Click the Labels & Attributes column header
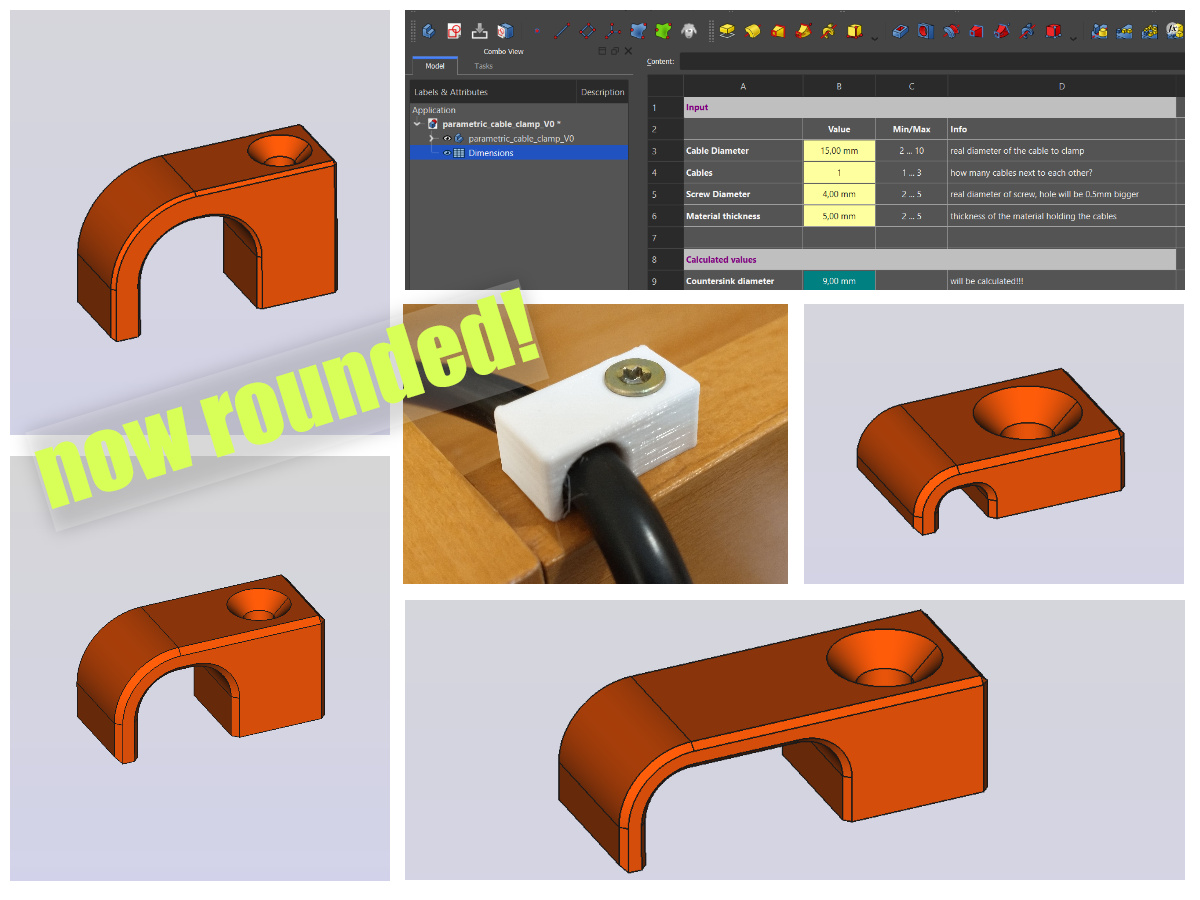This screenshot has width=1200, height=900. tap(451, 92)
